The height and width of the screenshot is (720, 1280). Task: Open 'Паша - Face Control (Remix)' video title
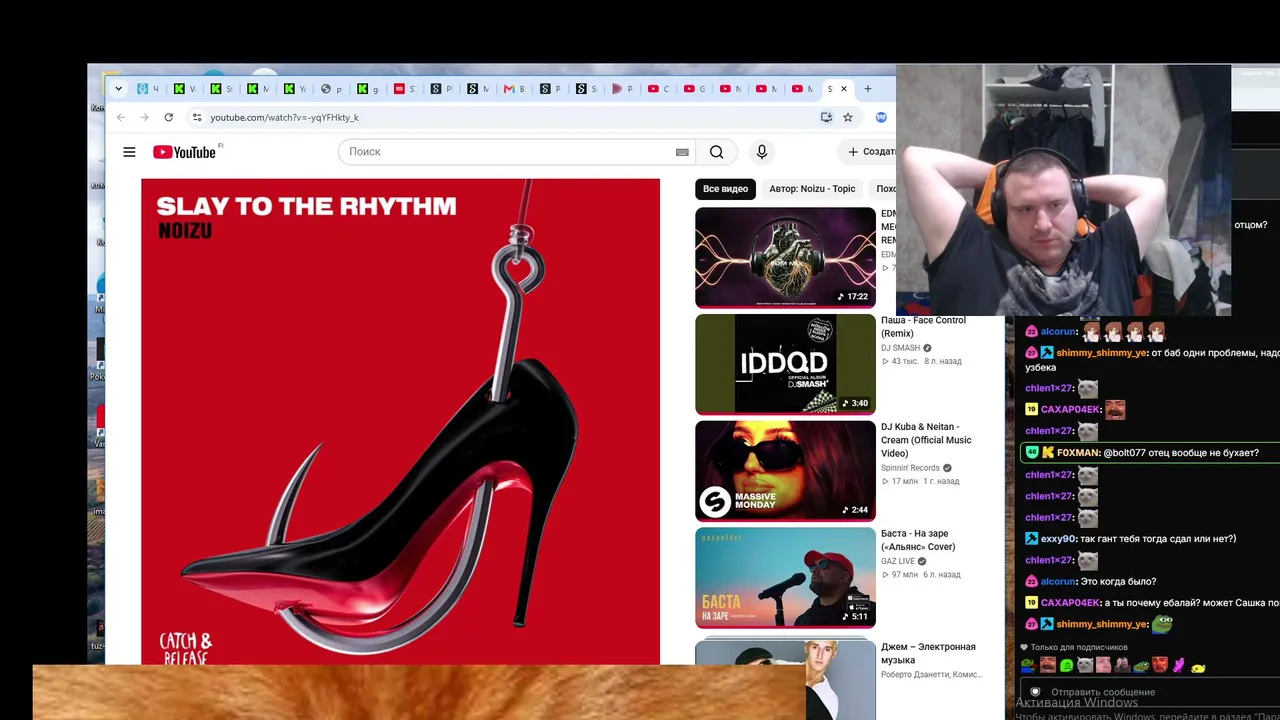pyautogui.click(x=923, y=327)
